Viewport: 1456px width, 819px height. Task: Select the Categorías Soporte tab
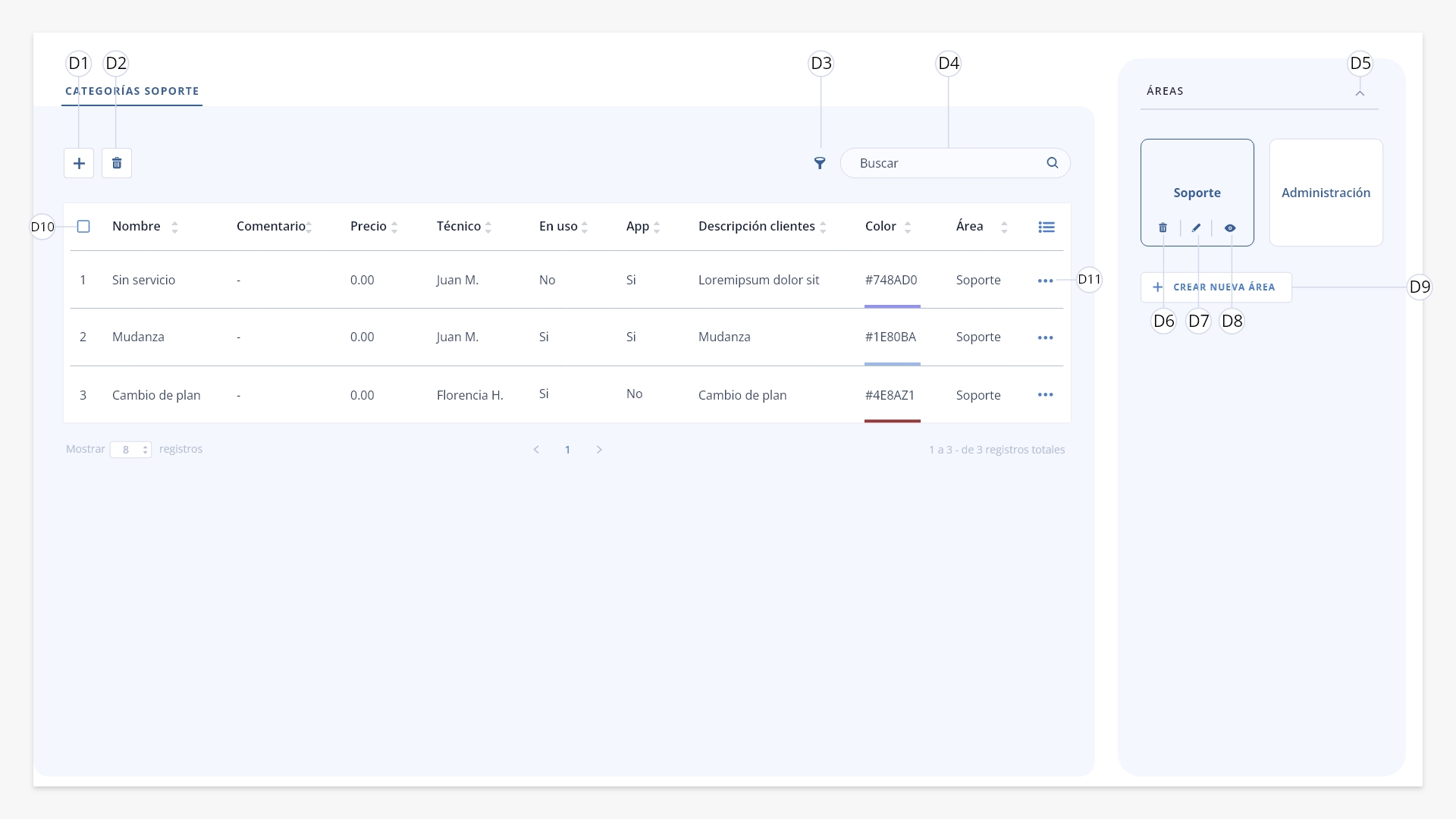coord(132,91)
